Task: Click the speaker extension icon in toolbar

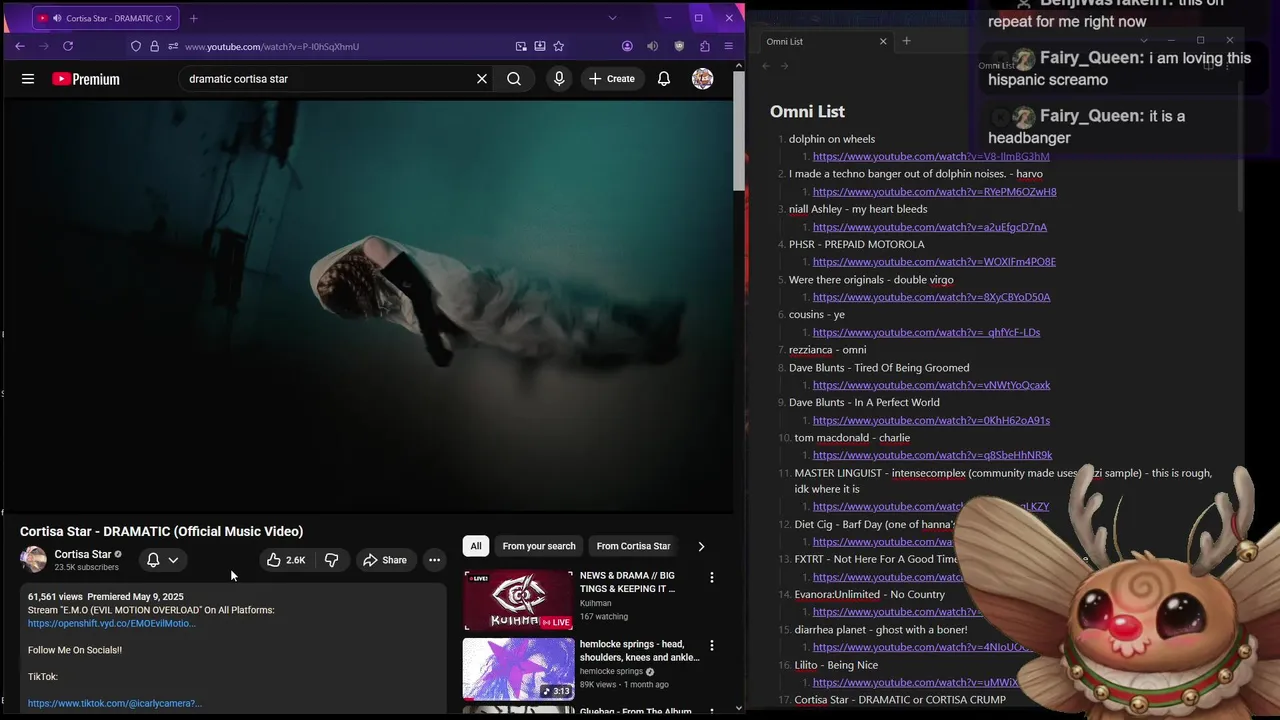Action: (x=652, y=46)
